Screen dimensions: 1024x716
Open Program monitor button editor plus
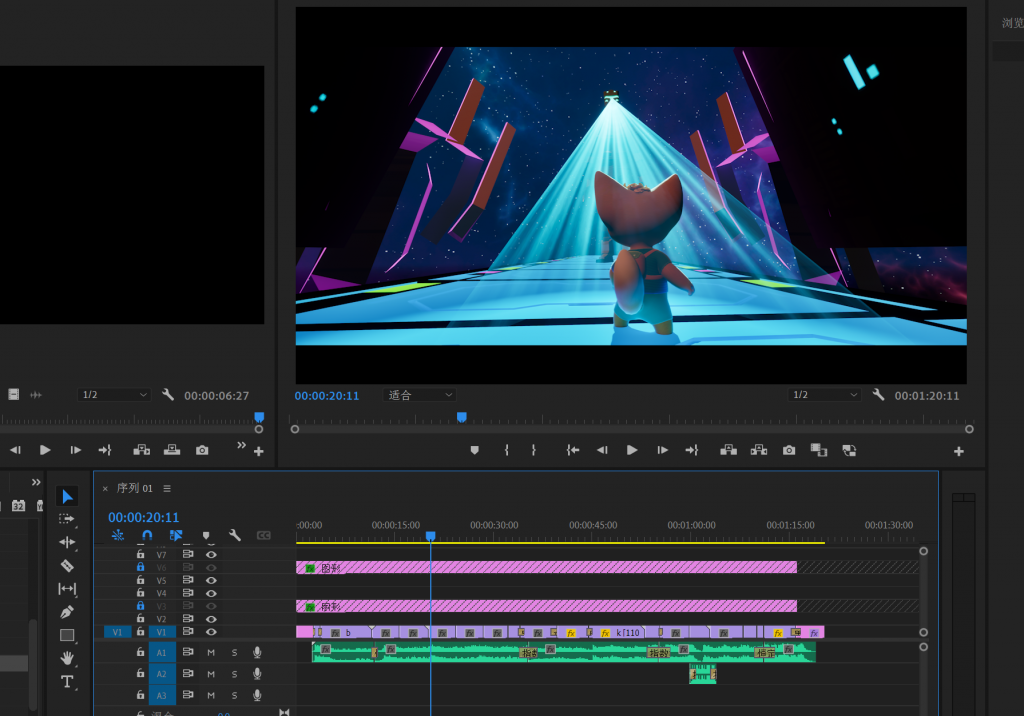pyautogui.click(x=959, y=451)
